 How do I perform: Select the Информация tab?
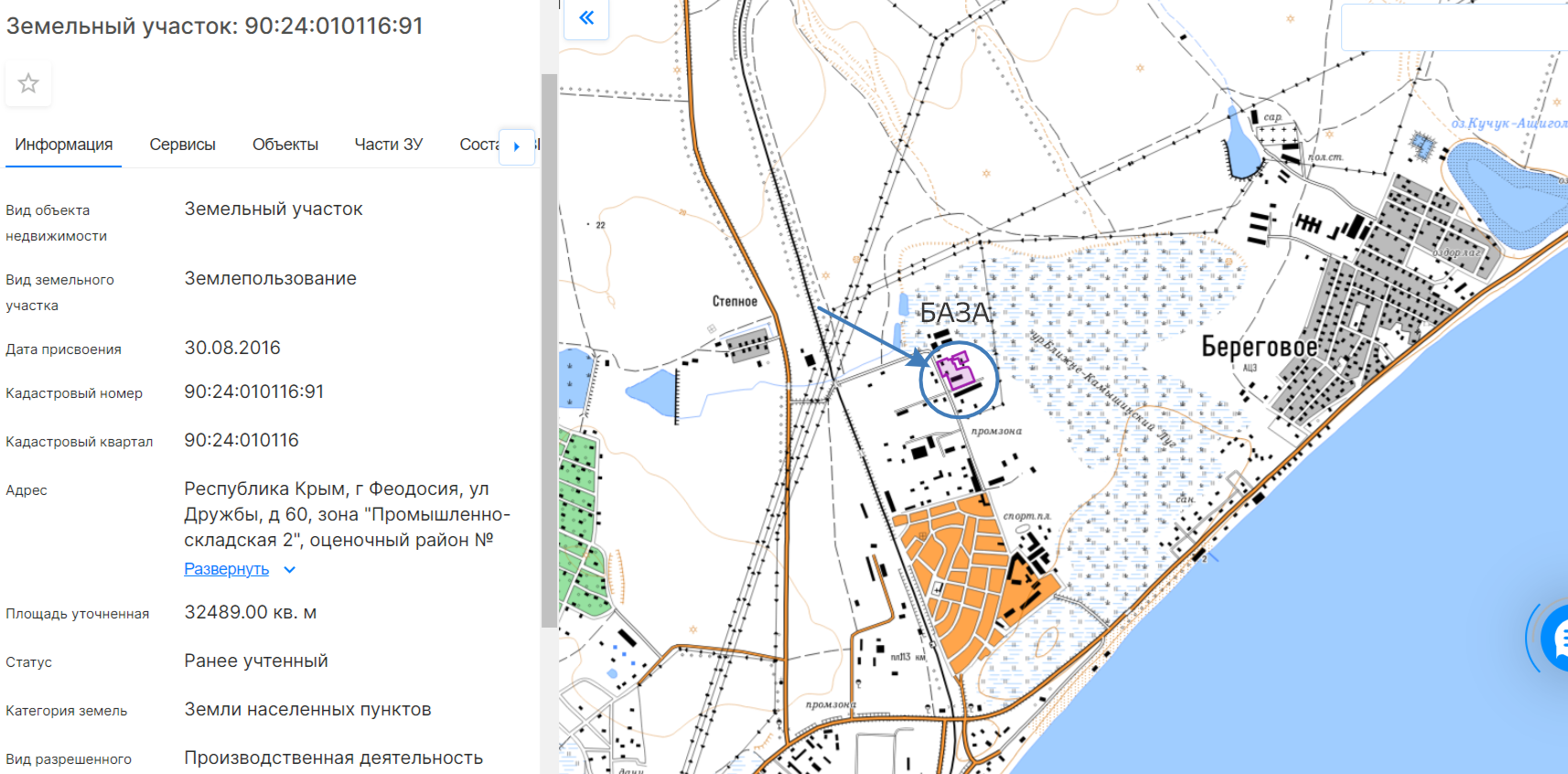[x=63, y=145]
